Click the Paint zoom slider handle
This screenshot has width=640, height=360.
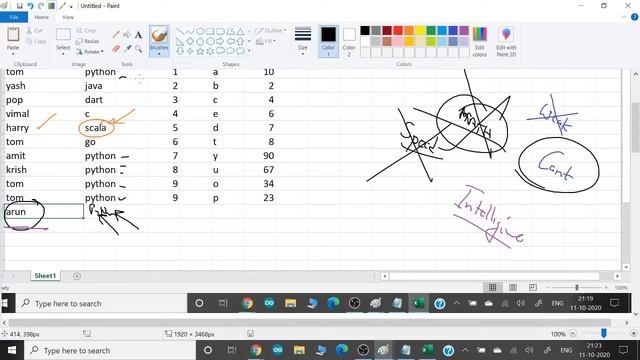(x=604, y=333)
